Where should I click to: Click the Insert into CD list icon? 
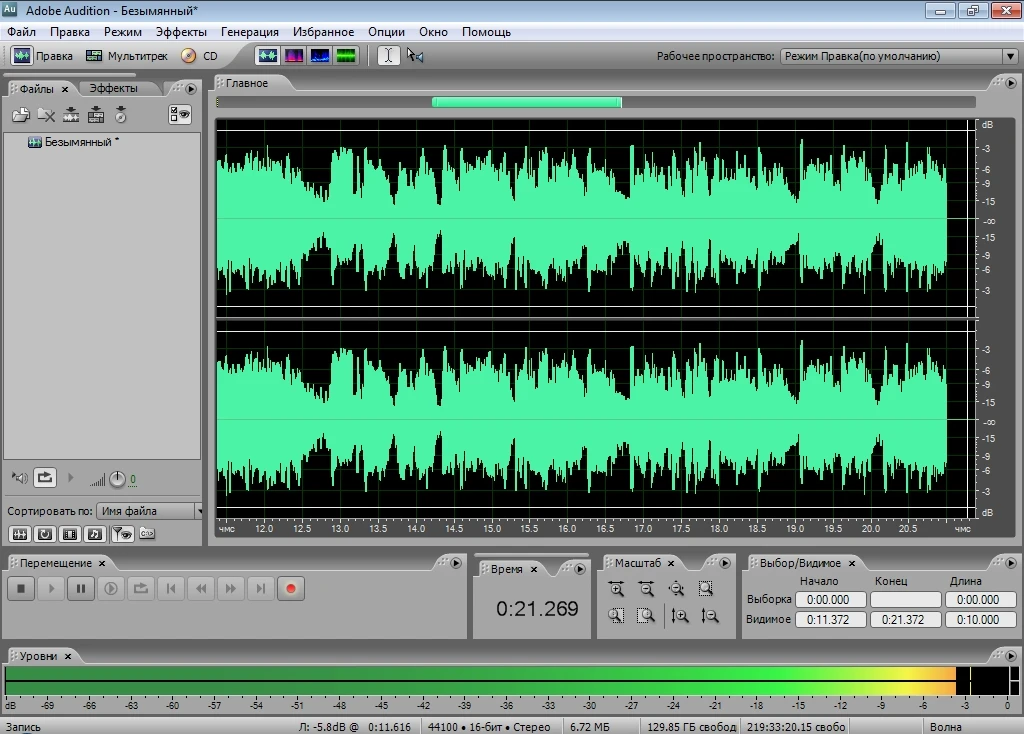(121, 116)
